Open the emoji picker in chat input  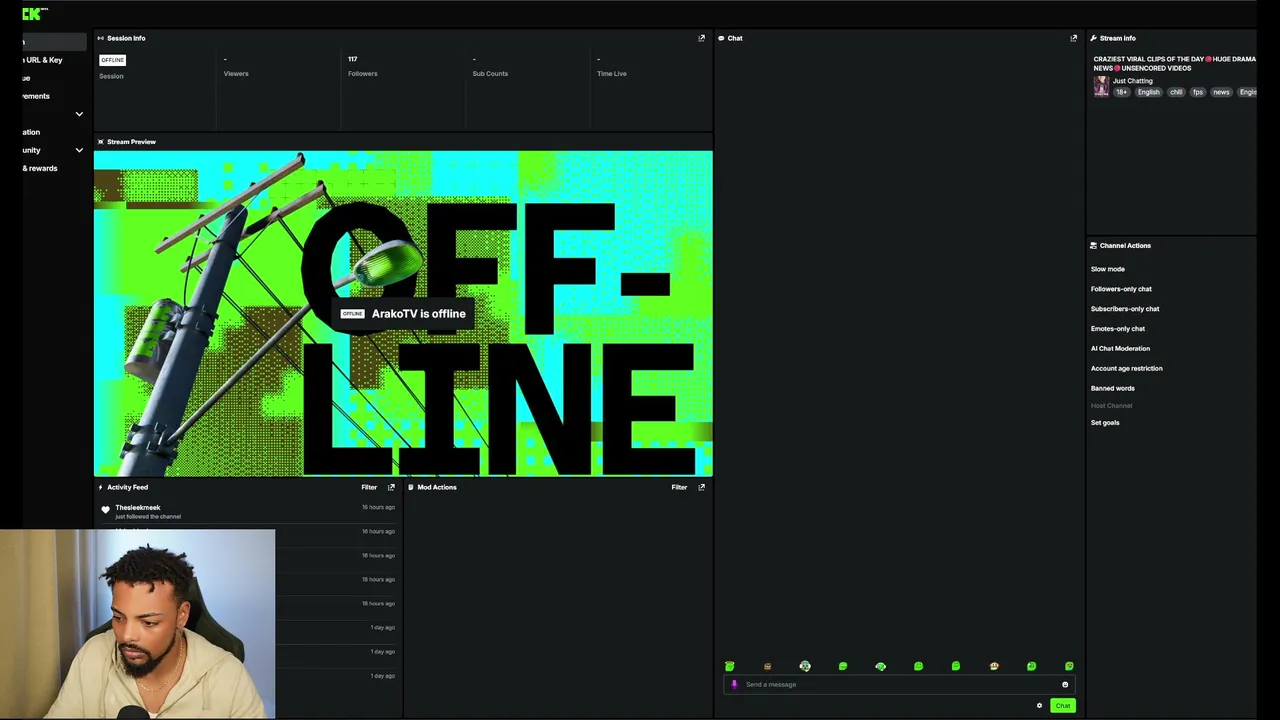click(1065, 684)
